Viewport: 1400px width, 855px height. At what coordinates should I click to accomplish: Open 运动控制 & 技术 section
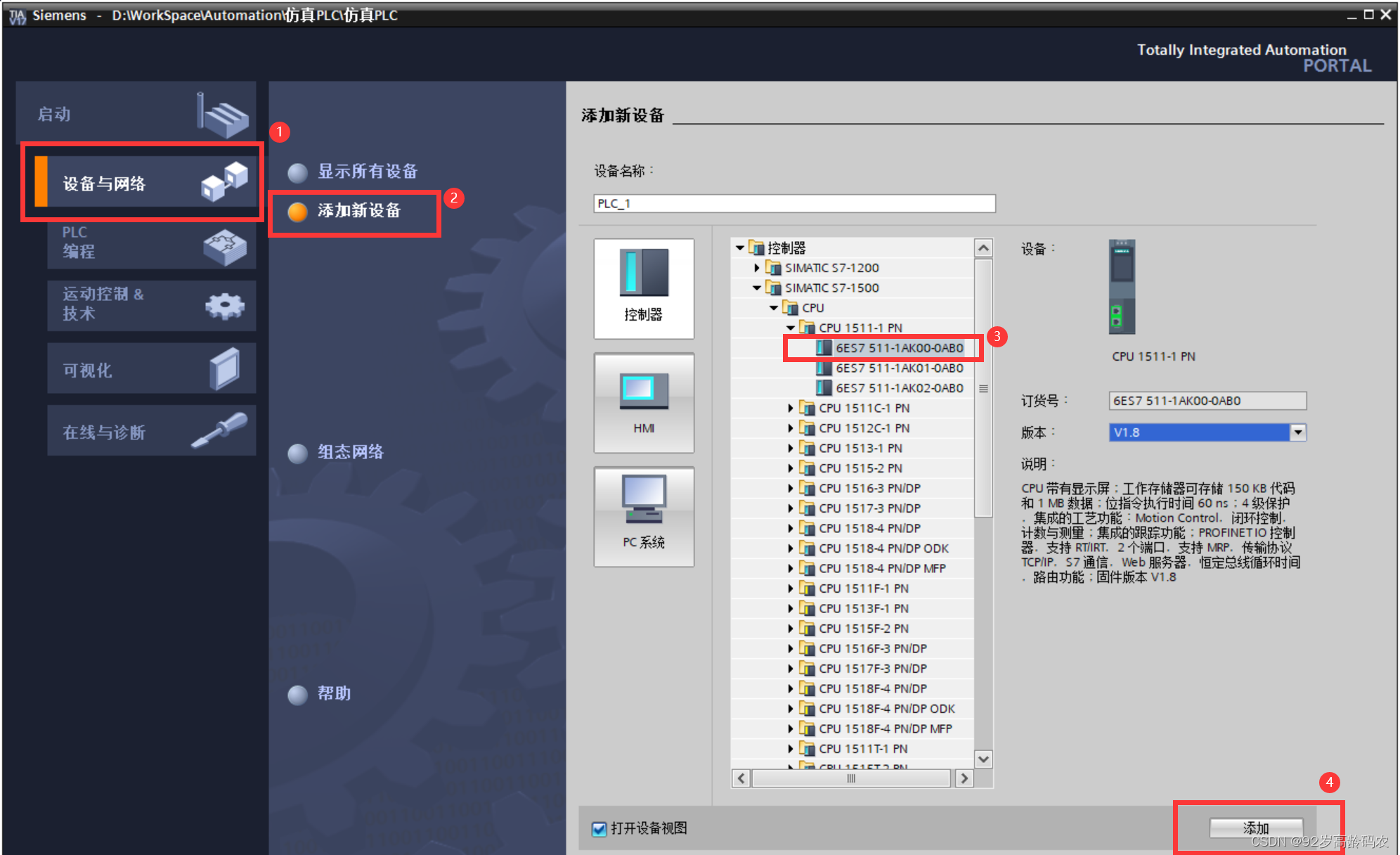151,305
